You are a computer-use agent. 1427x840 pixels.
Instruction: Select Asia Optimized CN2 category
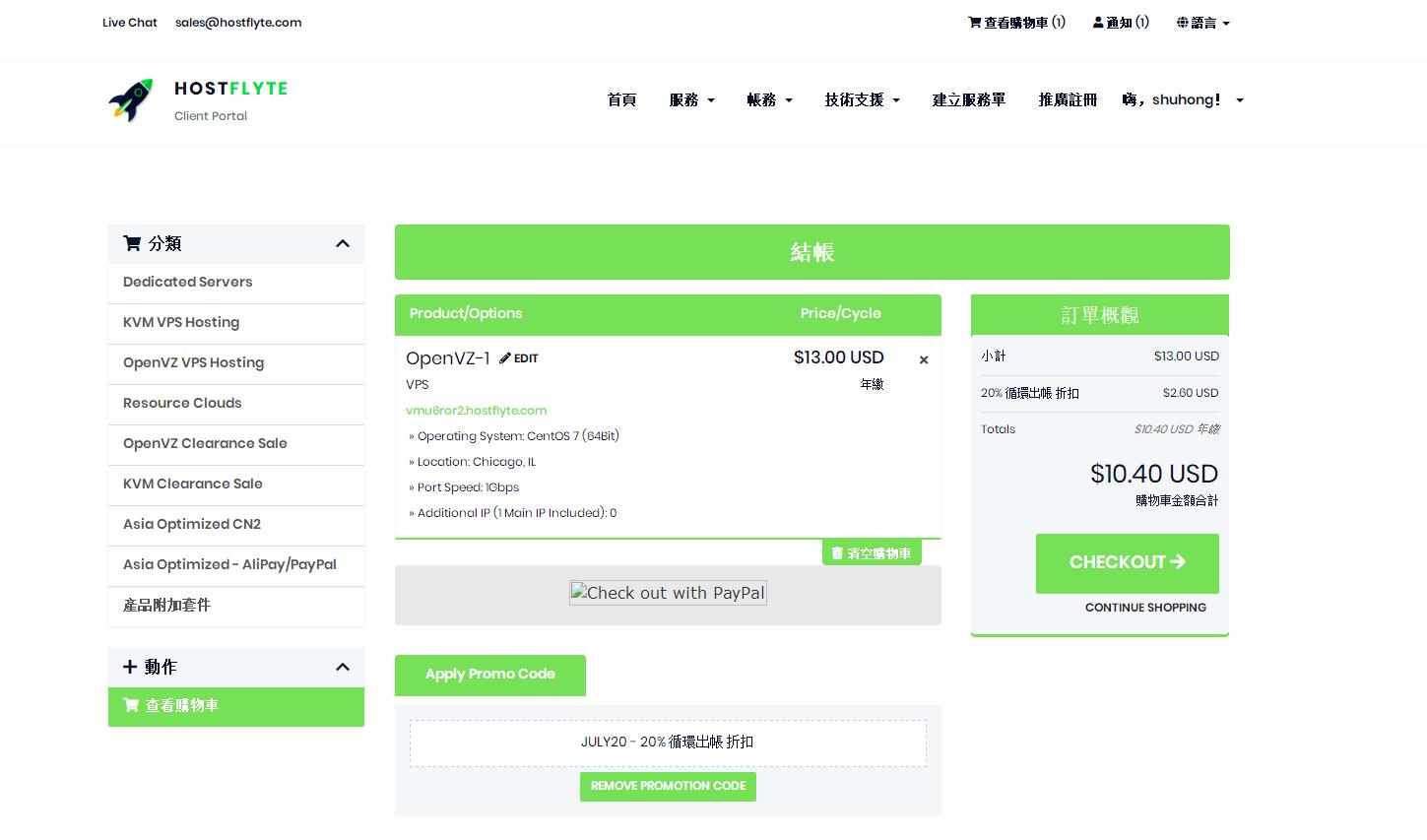click(x=236, y=525)
